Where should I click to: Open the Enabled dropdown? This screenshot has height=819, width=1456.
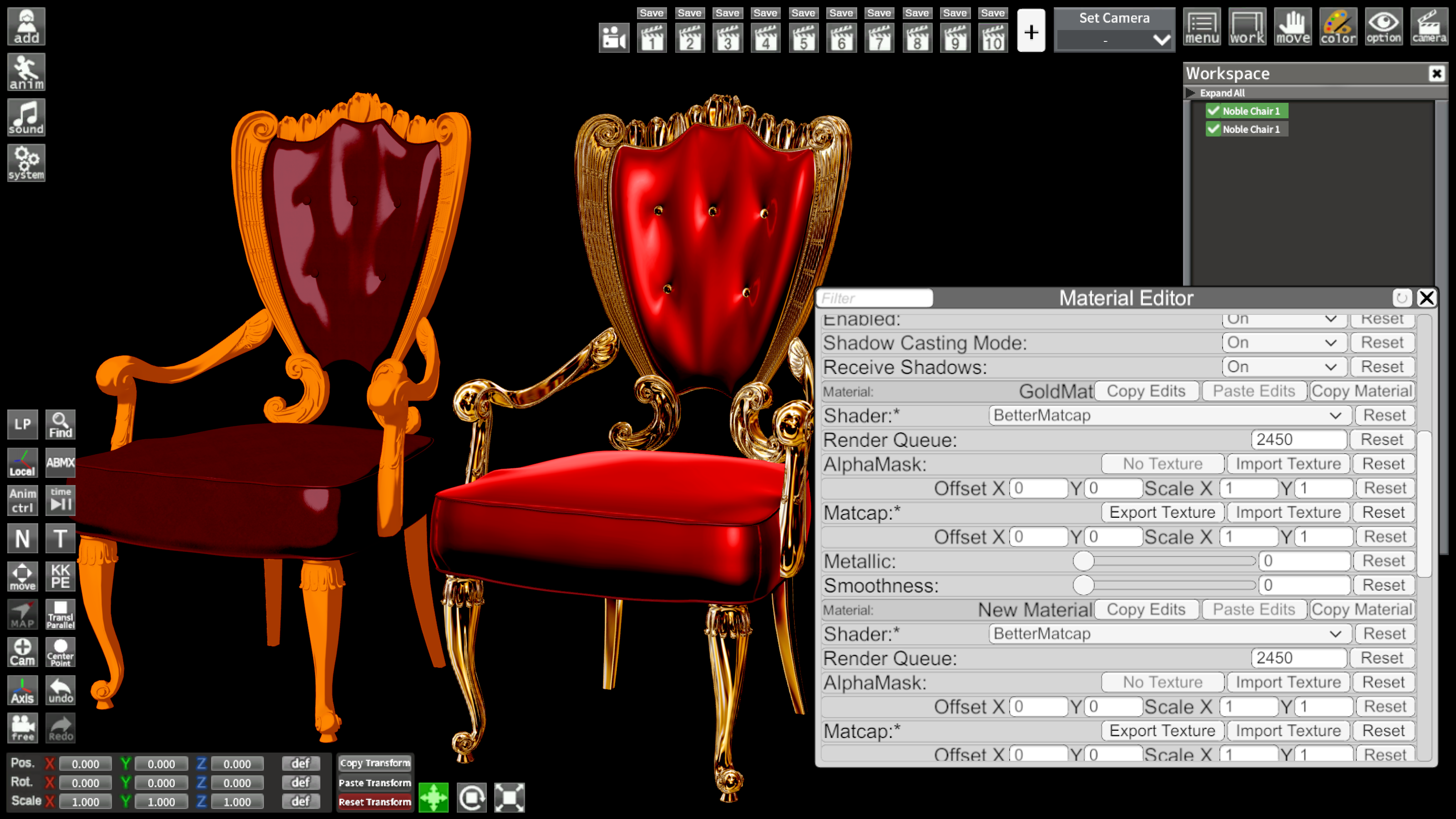(1284, 319)
